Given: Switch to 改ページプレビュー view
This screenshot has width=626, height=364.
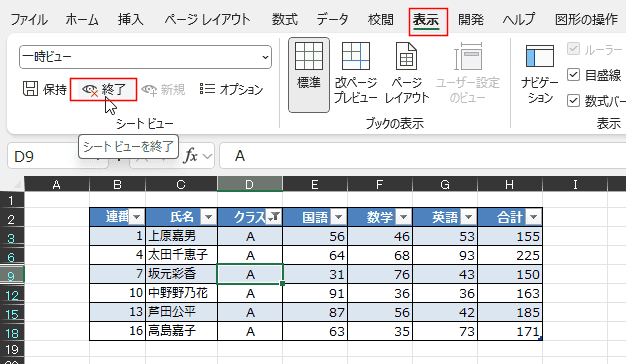Looking at the screenshot, I should 355,74.
